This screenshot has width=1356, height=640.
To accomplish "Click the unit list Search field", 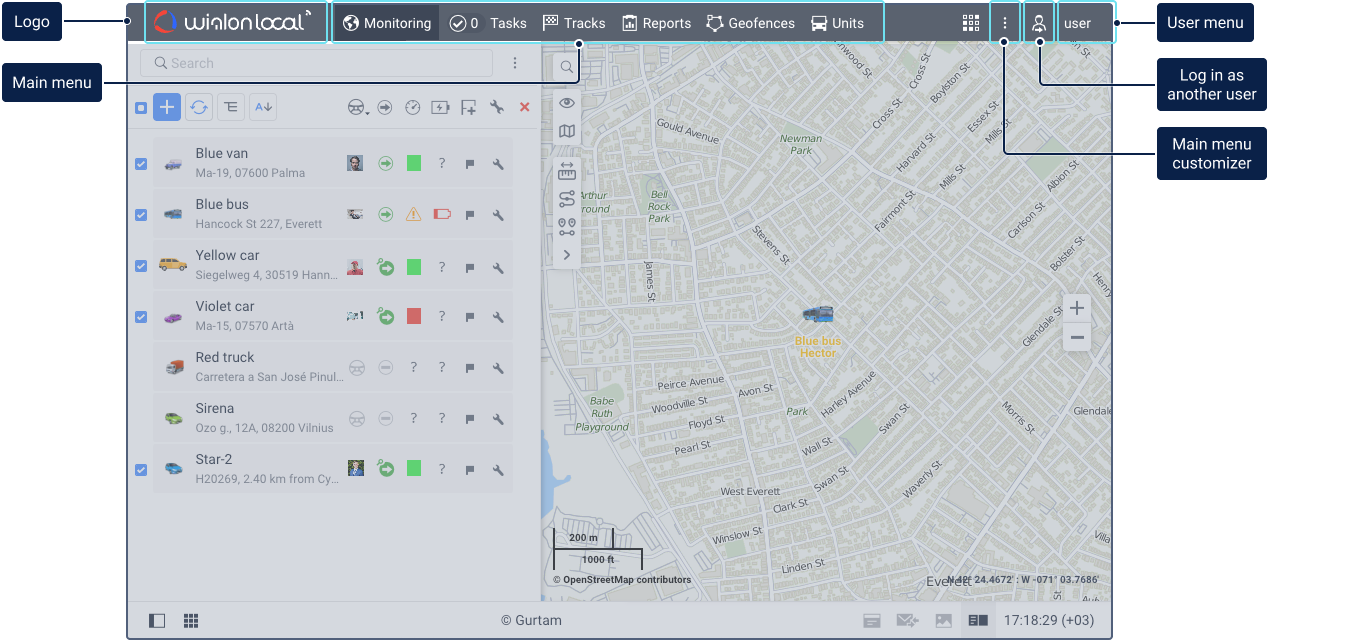I will (x=316, y=63).
